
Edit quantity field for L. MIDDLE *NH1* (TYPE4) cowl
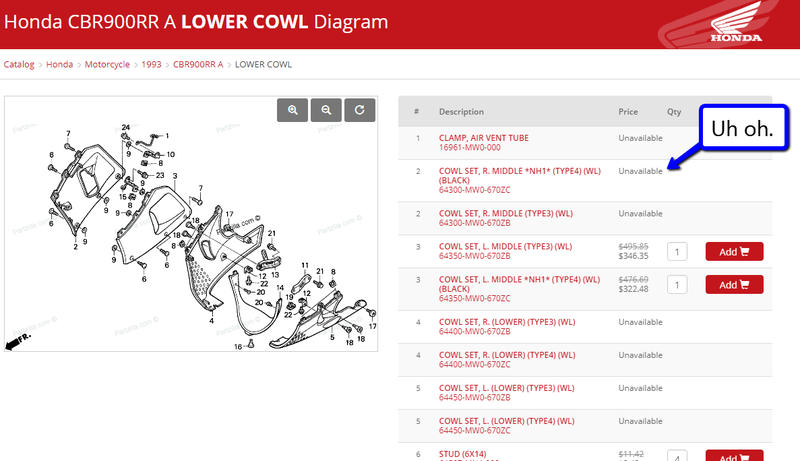coord(677,285)
